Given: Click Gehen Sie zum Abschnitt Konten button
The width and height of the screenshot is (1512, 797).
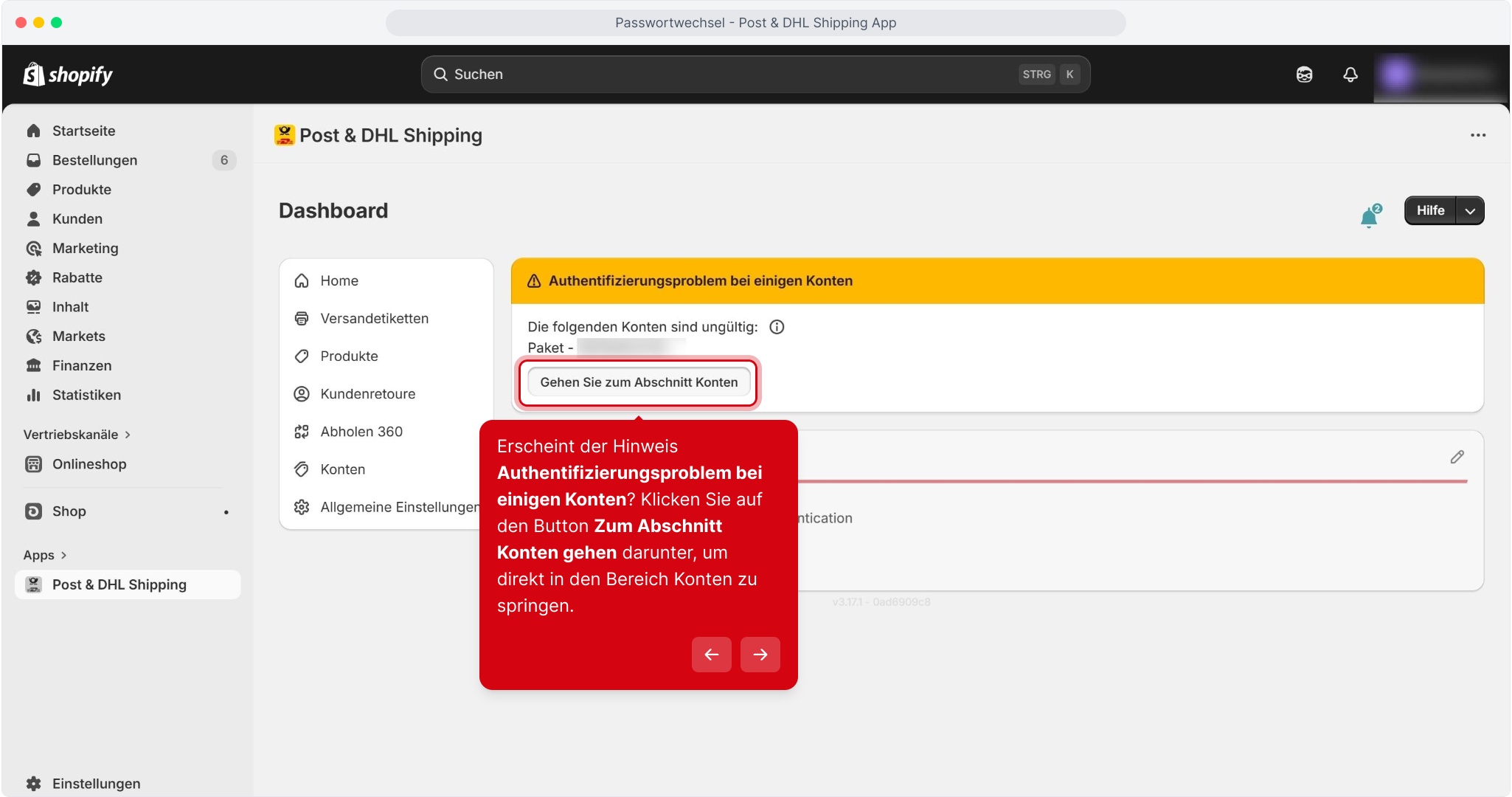Looking at the screenshot, I should click(x=639, y=382).
